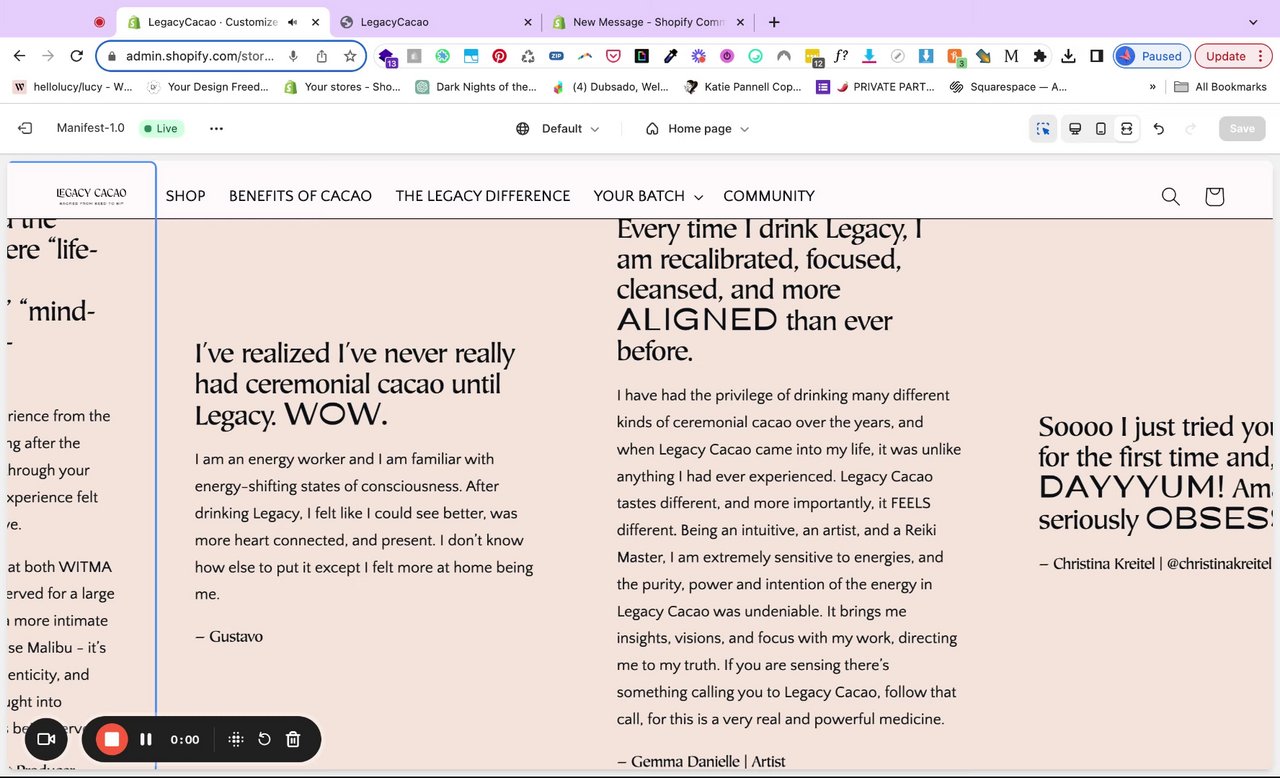Switch to fullscreen preview mode
The image size is (1280, 778).
tap(1126, 128)
